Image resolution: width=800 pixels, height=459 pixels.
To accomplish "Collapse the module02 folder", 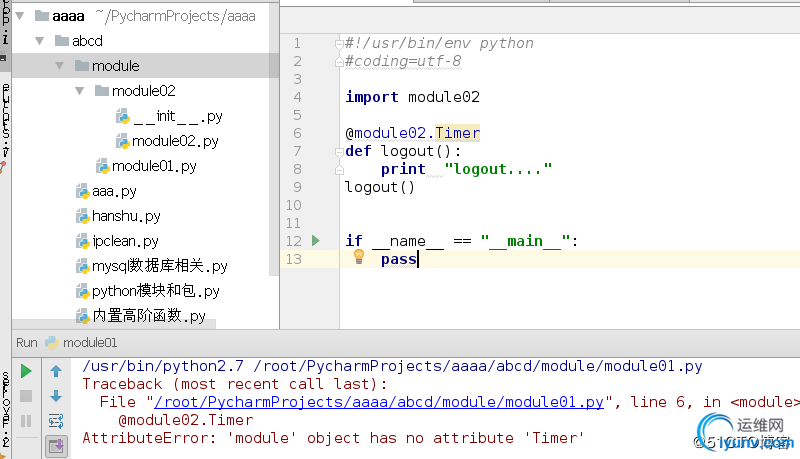I will (x=80, y=91).
